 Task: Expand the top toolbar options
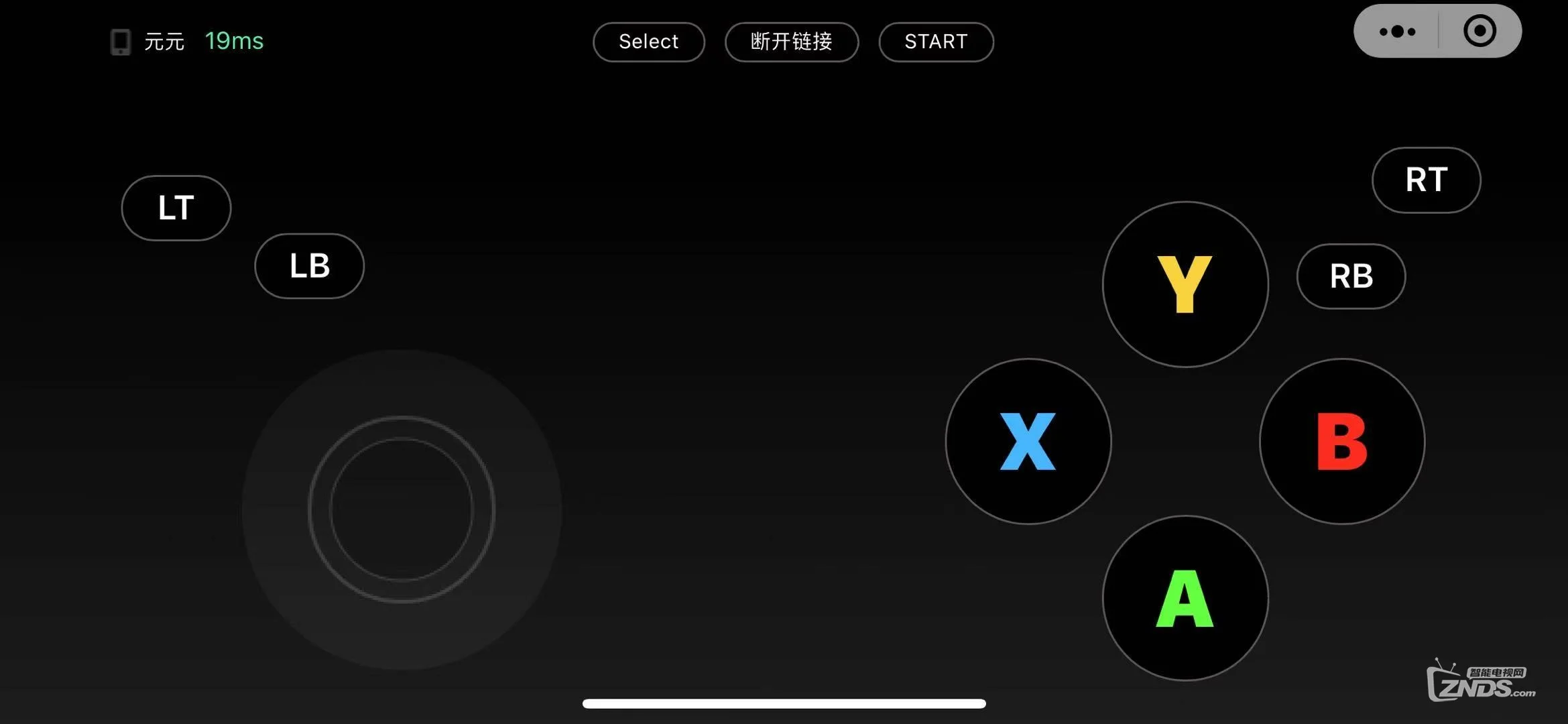point(1397,30)
